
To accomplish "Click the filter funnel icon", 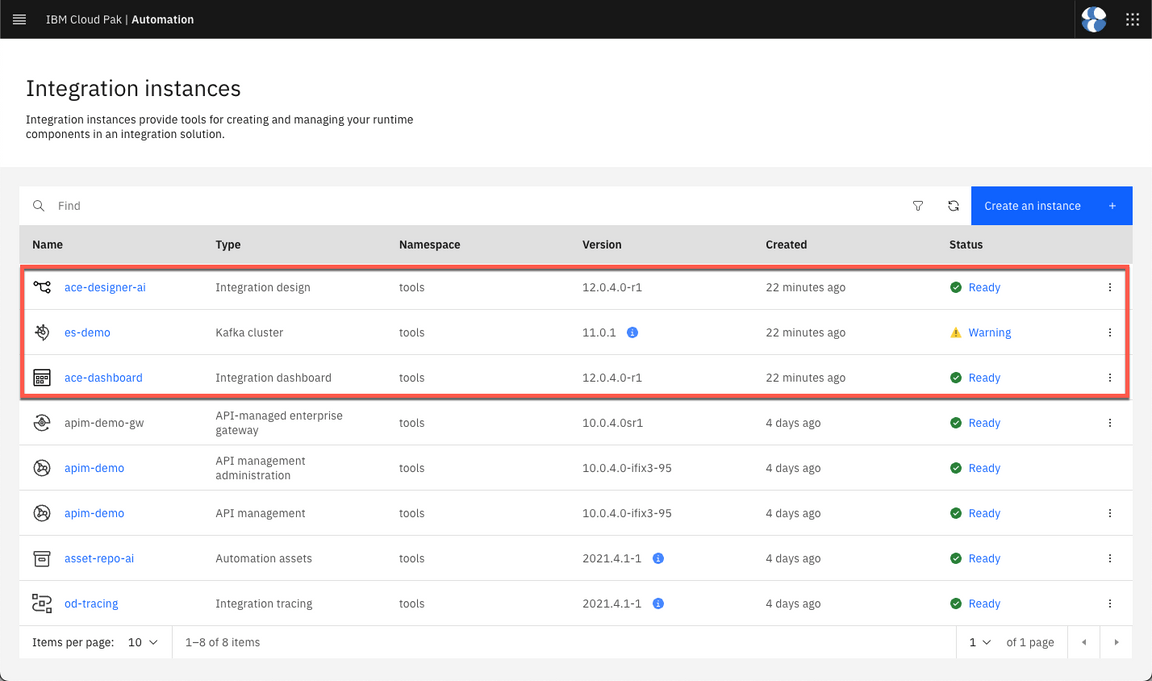I will coord(918,206).
